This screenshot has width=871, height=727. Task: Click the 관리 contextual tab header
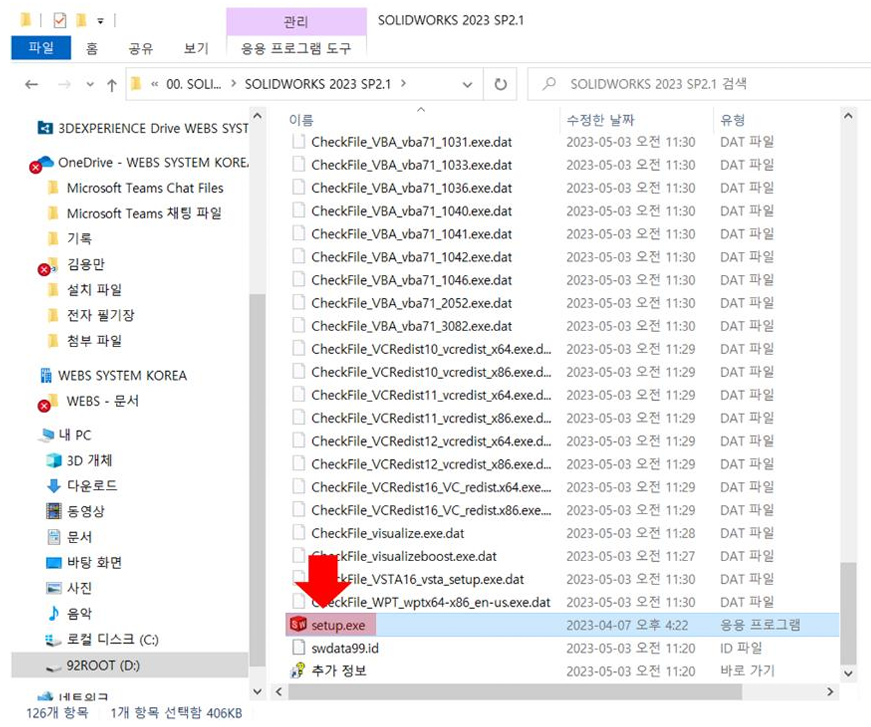[x=296, y=22]
